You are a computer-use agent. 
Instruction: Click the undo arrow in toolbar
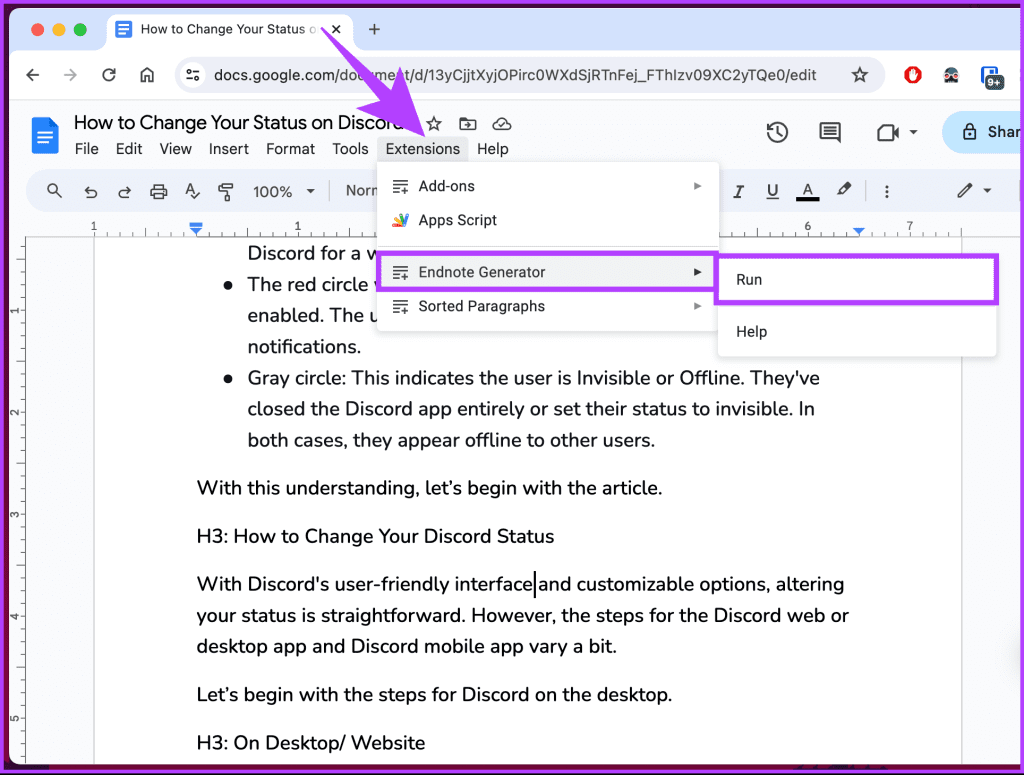(91, 191)
